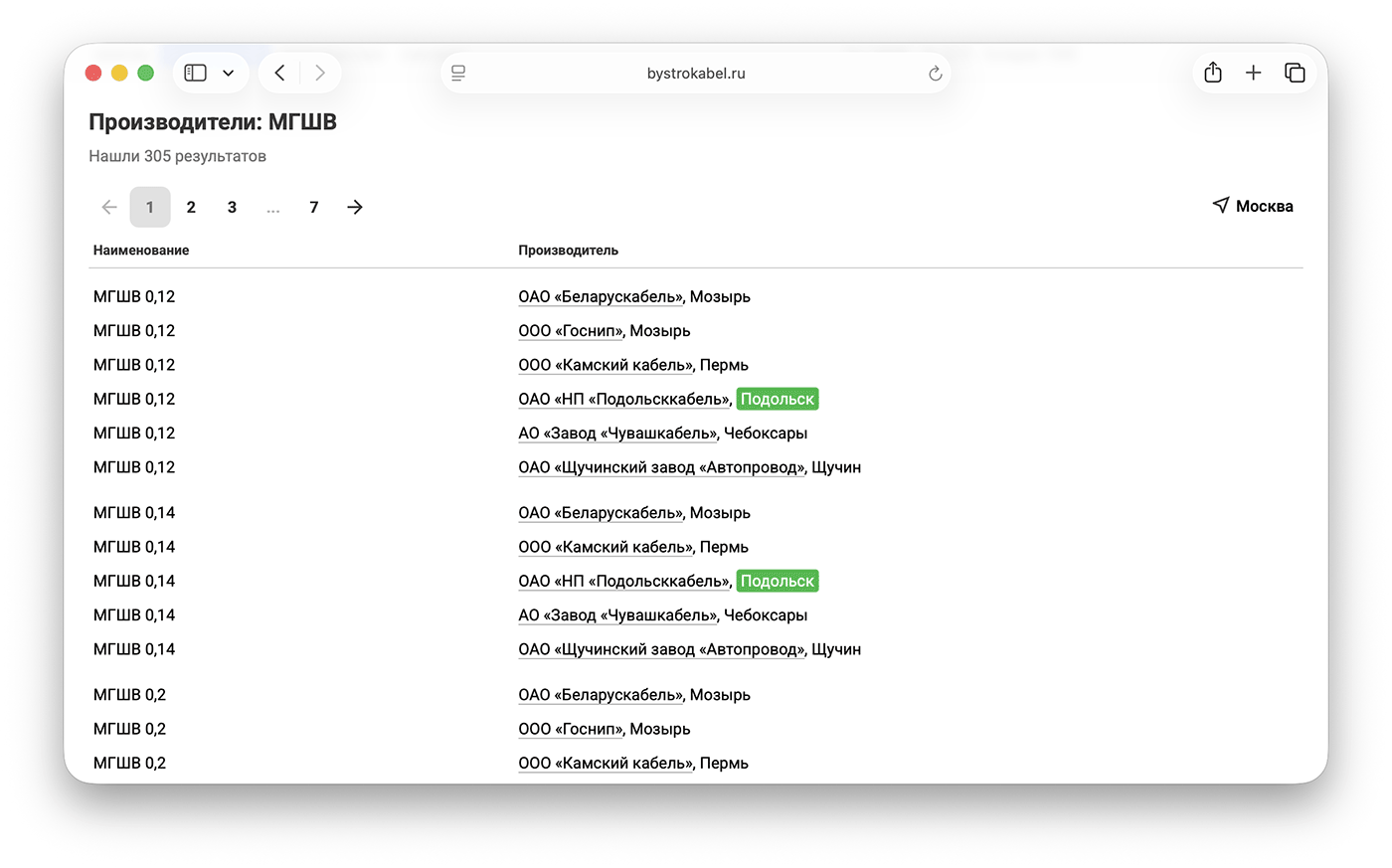The width and height of the screenshot is (1392, 868).
Task: Change the city from Москва
Action: pos(1253,206)
